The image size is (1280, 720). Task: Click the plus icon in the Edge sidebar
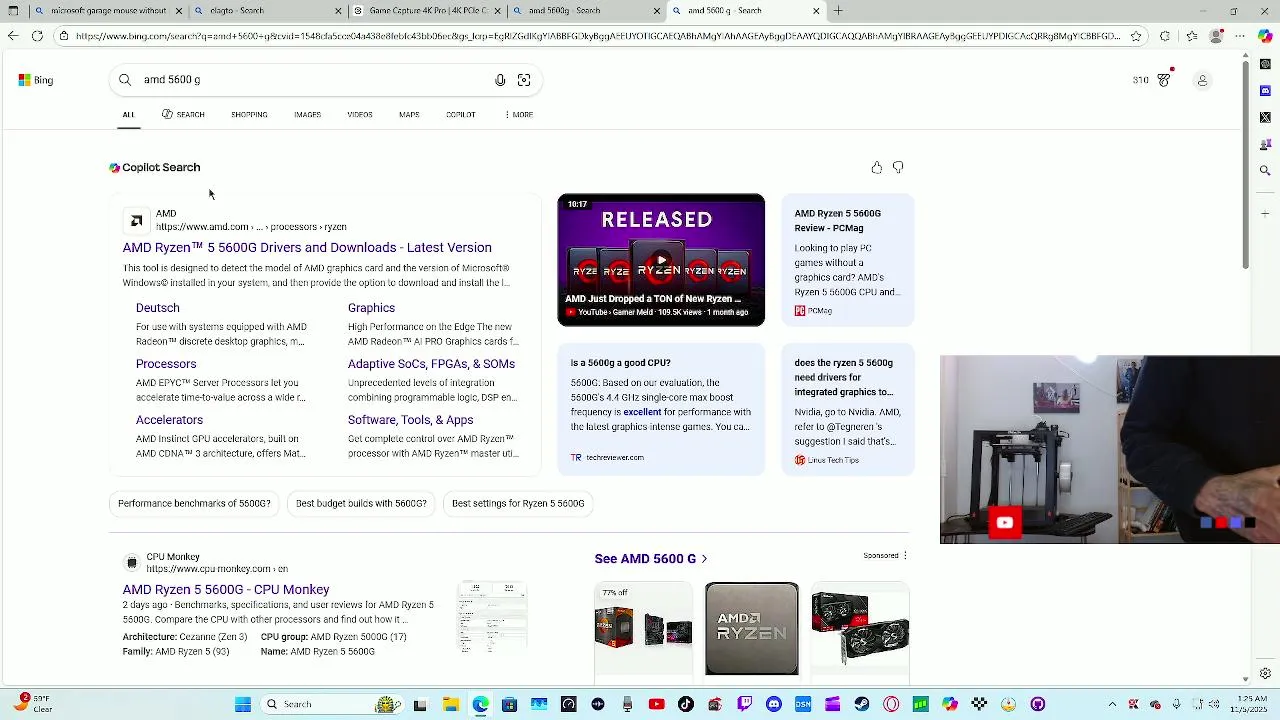1265,214
